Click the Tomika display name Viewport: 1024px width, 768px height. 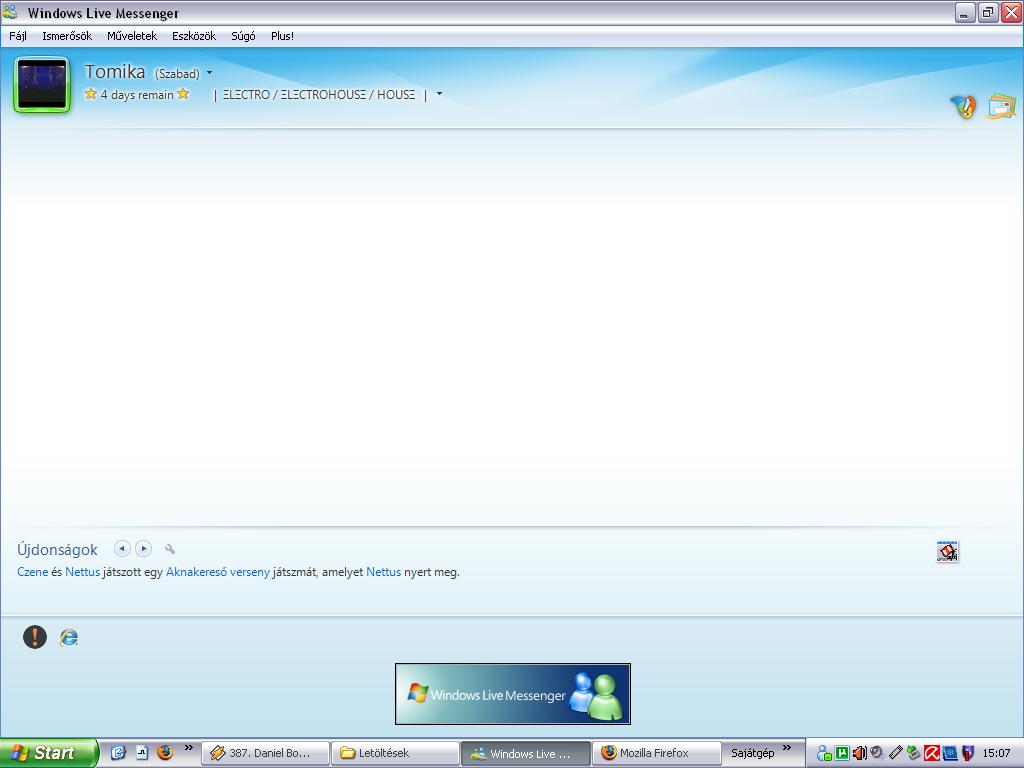point(115,71)
